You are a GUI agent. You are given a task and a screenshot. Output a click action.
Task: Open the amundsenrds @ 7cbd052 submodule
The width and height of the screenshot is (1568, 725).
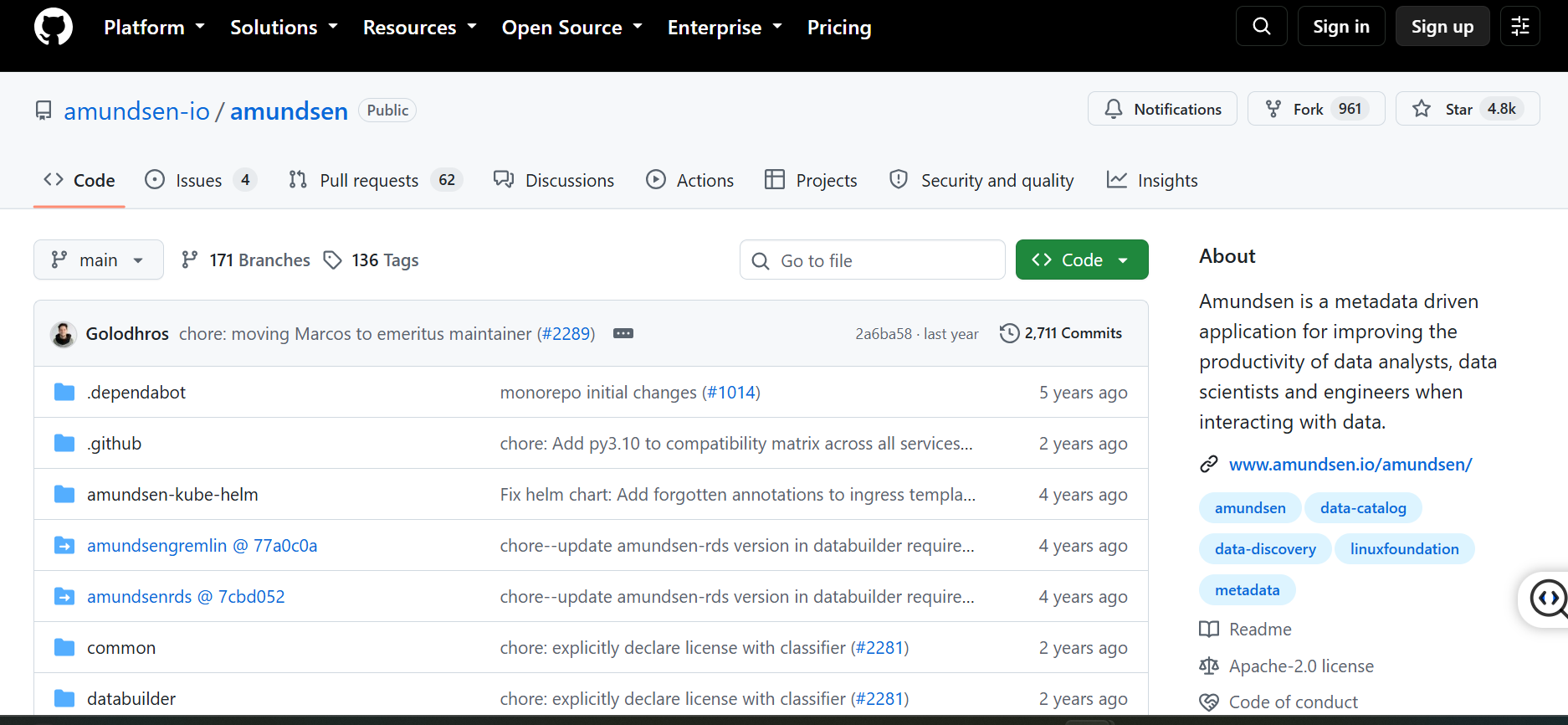tap(186, 596)
